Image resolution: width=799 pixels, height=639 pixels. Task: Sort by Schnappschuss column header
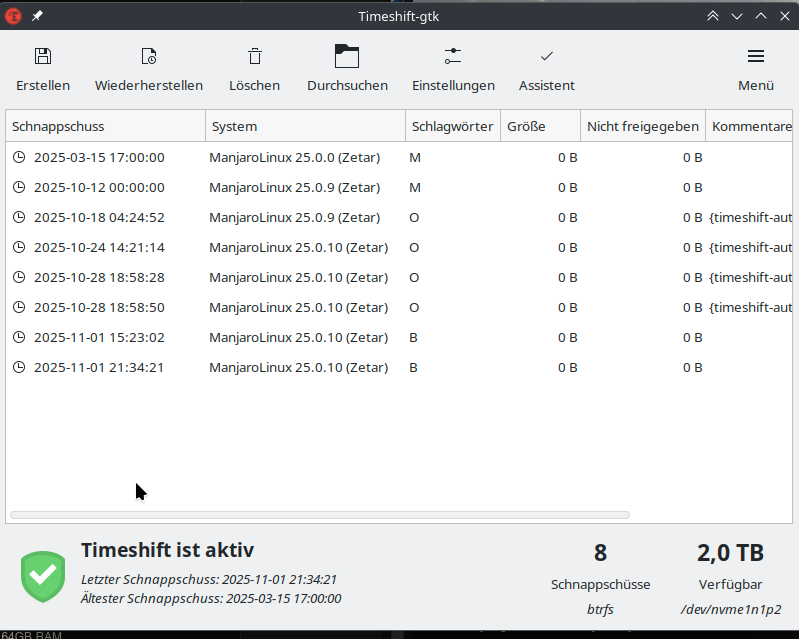(105, 126)
